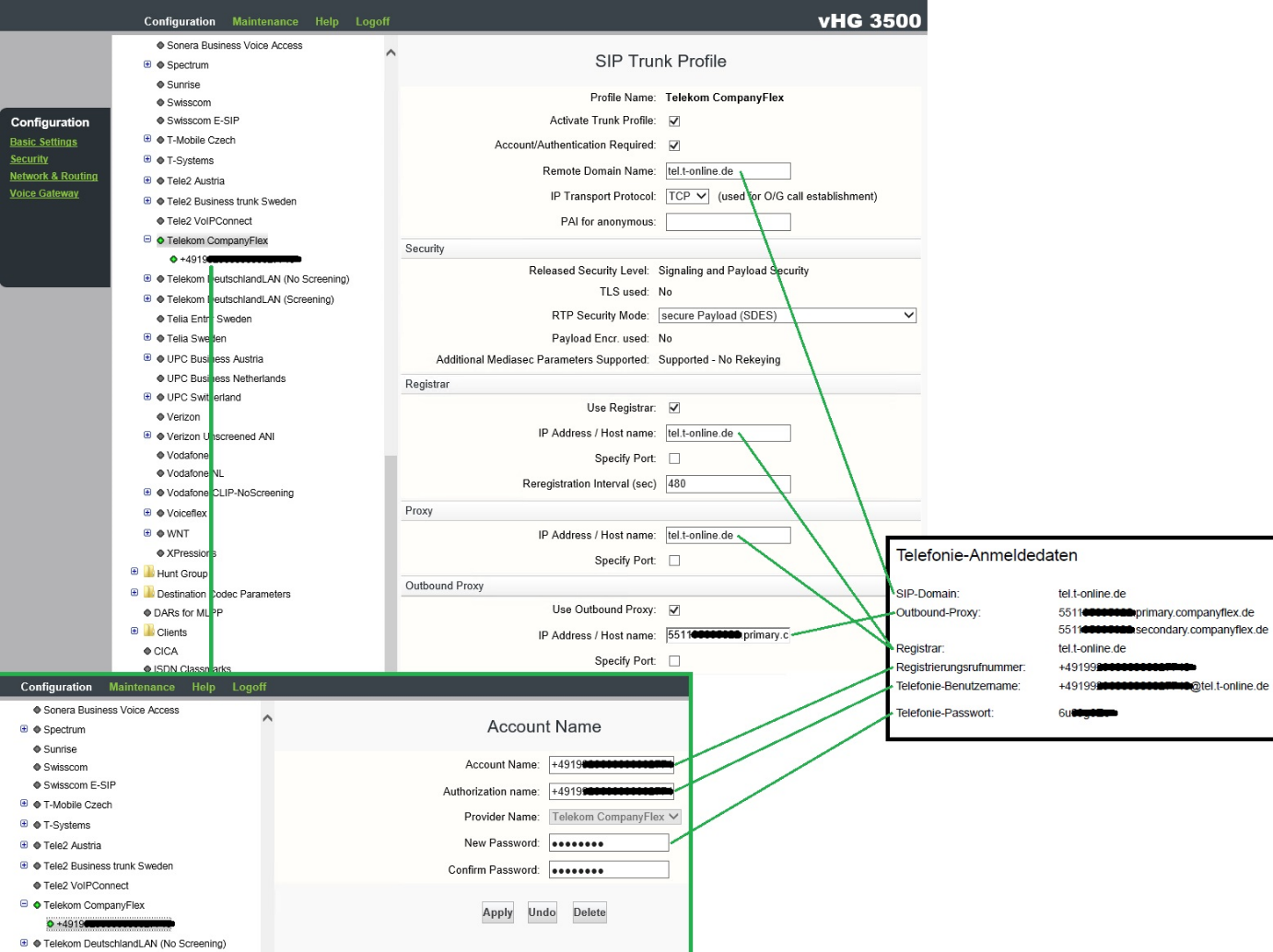Open Maintenance menu in the SIP Trunk Profile window
The height and width of the screenshot is (952, 1273).
click(265, 21)
